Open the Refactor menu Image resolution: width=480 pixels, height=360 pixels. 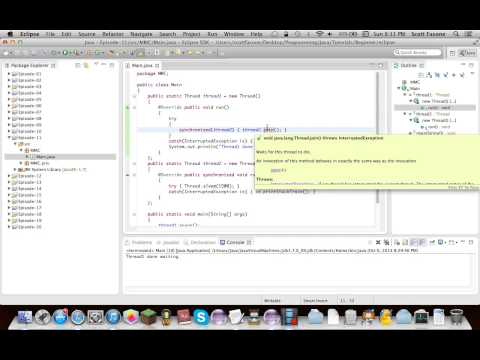(x=113, y=34)
